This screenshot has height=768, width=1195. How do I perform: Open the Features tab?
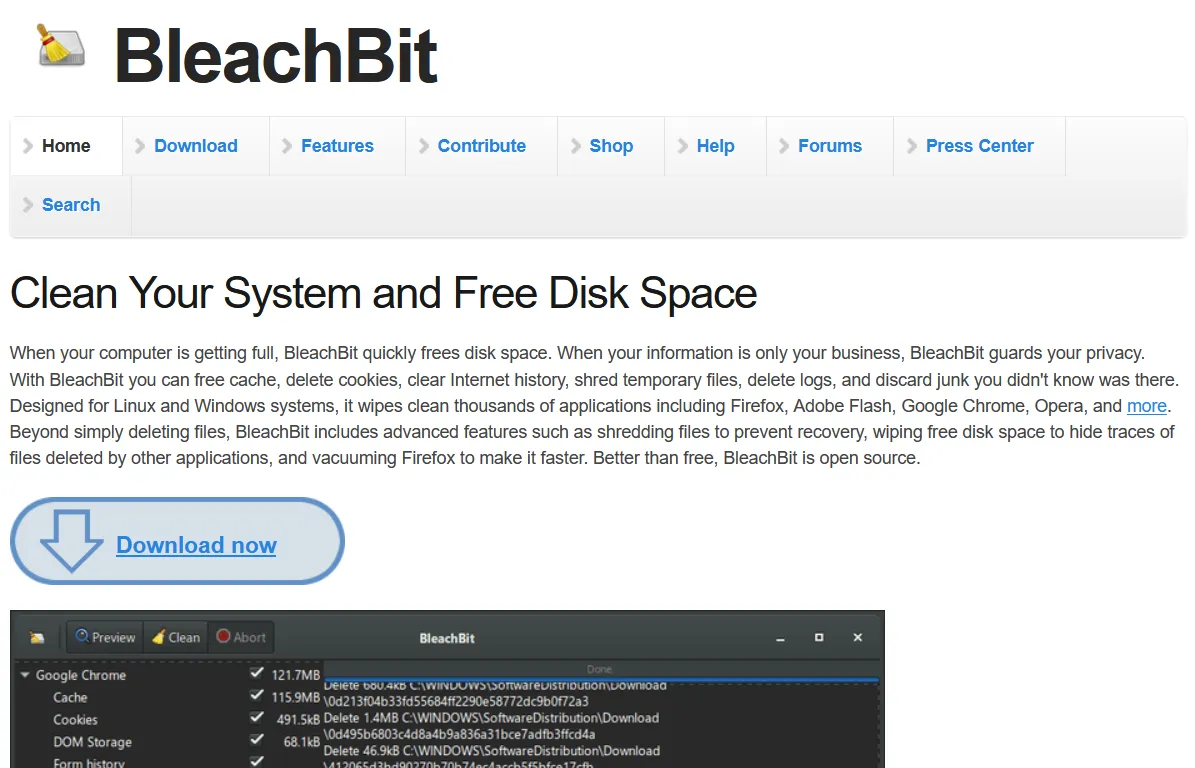(x=336, y=146)
